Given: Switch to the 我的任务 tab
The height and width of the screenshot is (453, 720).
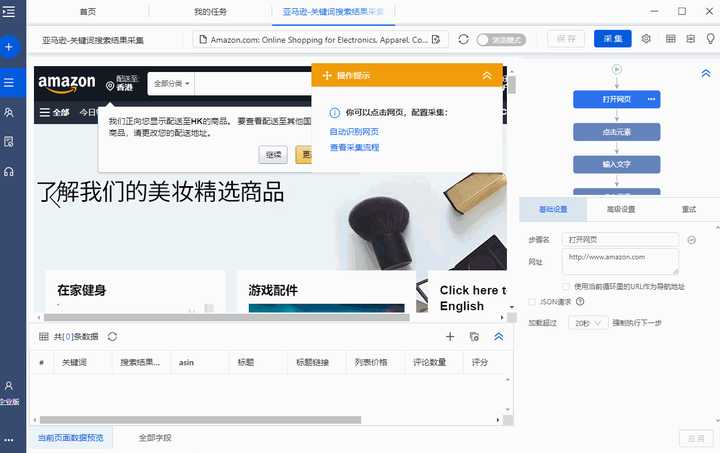Looking at the screenshot, I should coord(210,11).
